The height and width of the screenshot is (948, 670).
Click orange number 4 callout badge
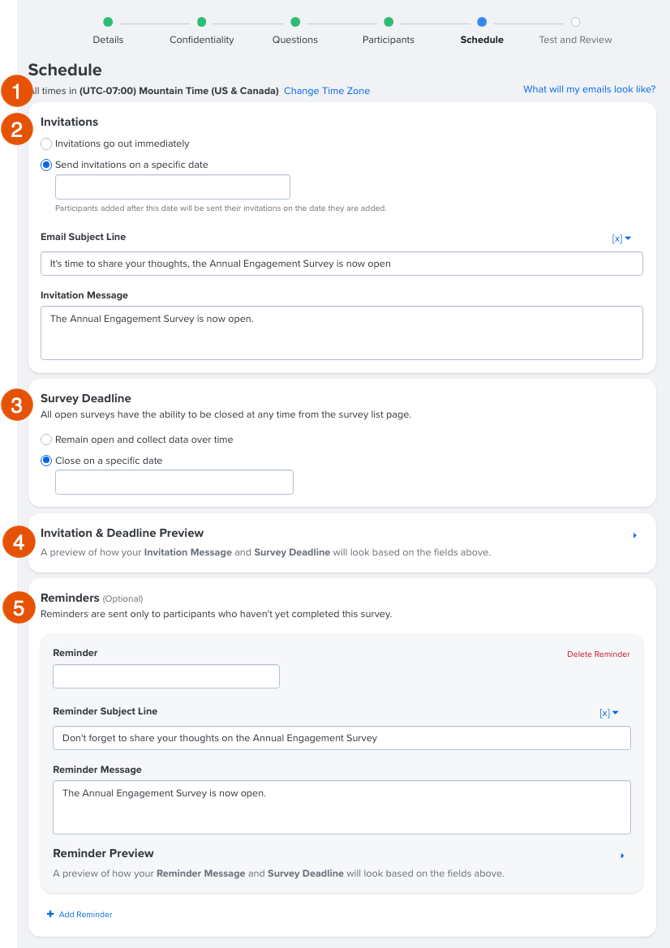(19, 542)
